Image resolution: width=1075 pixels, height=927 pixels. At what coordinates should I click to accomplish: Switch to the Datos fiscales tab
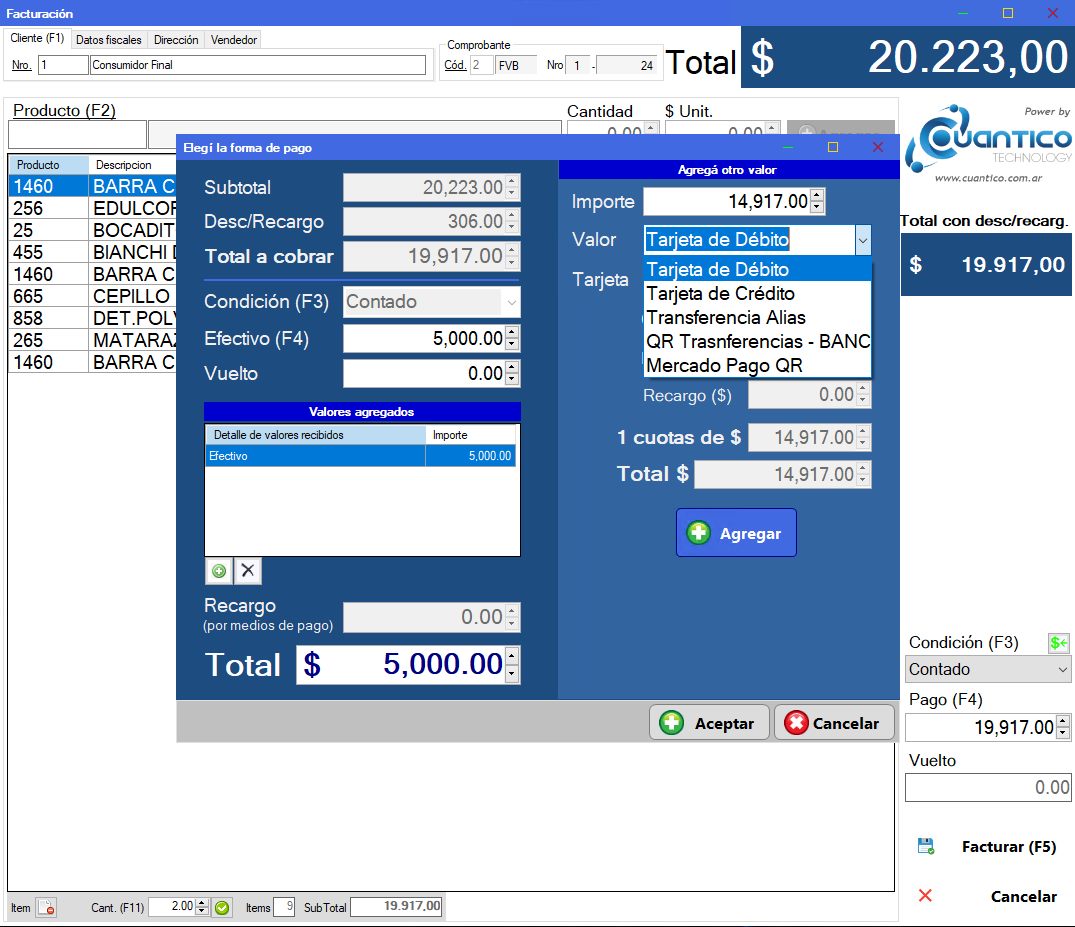[x=108, y=40]
